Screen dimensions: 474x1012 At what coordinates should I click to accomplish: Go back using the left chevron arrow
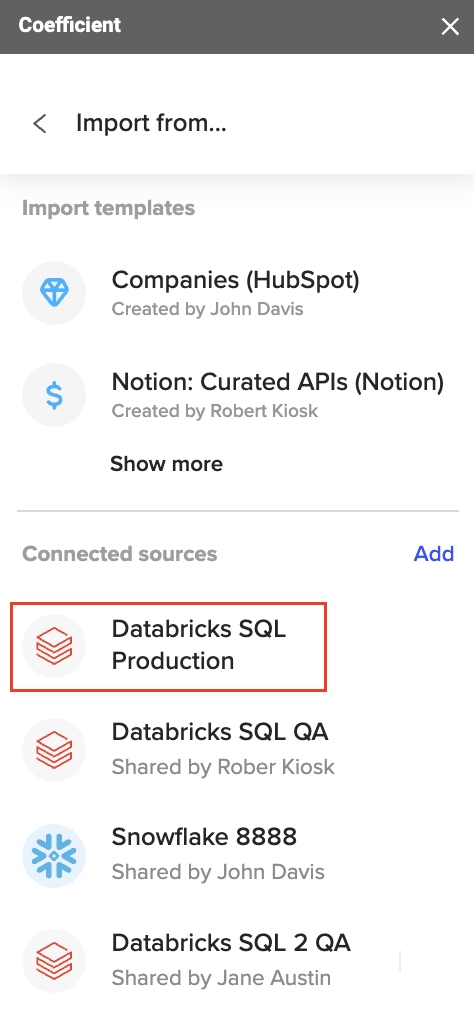click(40, 123)
